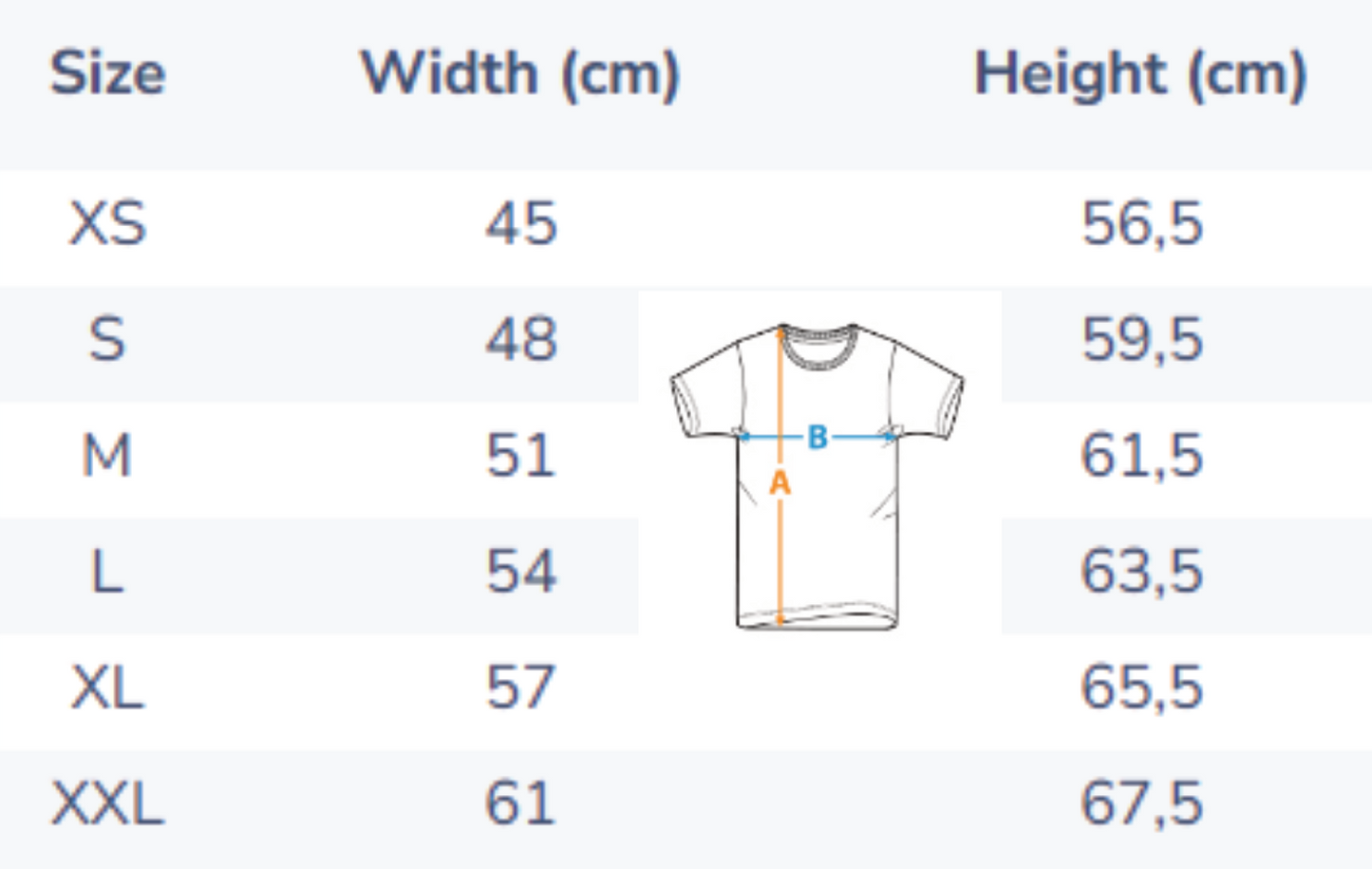Image resolution: width=1372 pixels, height=869 pixels.
Task: Click the XS size label
Action: coord(107,224)
